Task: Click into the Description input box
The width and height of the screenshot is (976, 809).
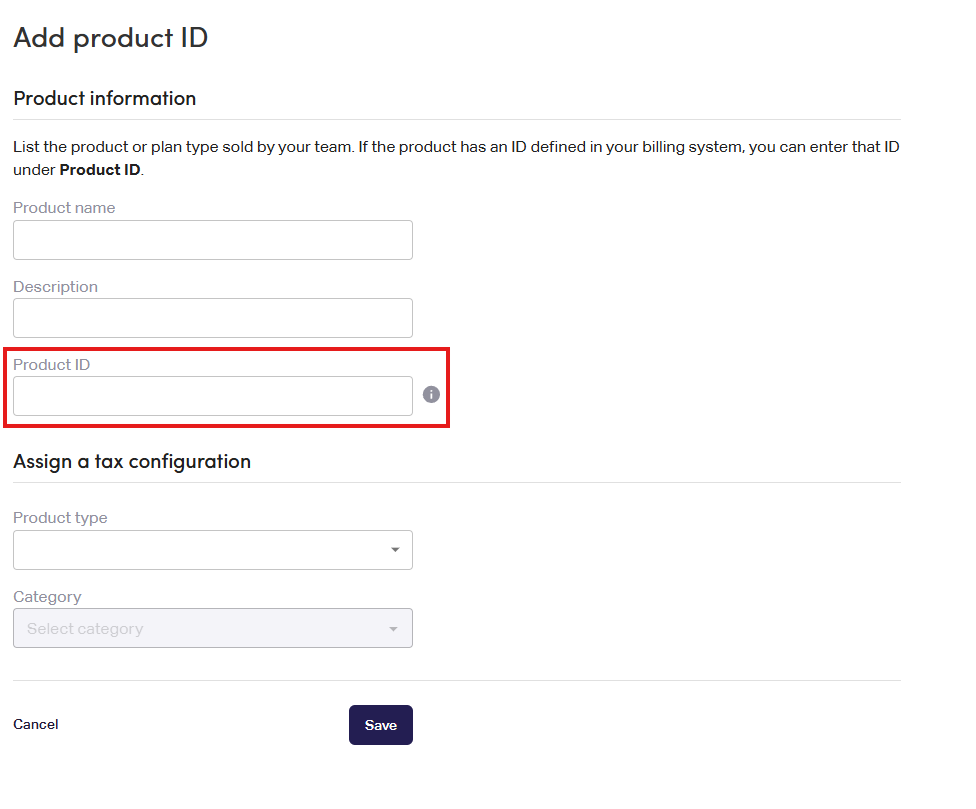Action: click(212, 318)
